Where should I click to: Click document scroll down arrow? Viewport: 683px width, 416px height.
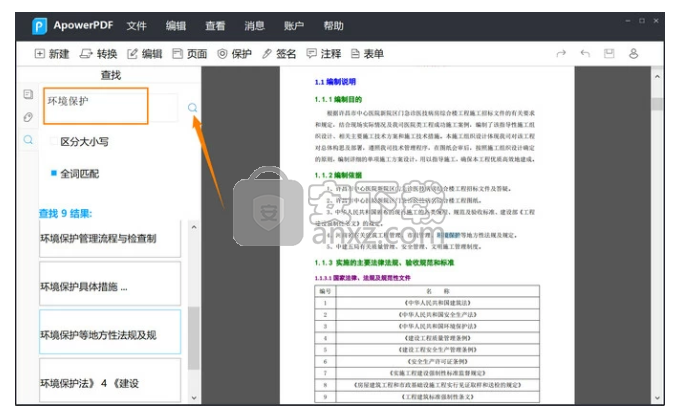point(657,397)
